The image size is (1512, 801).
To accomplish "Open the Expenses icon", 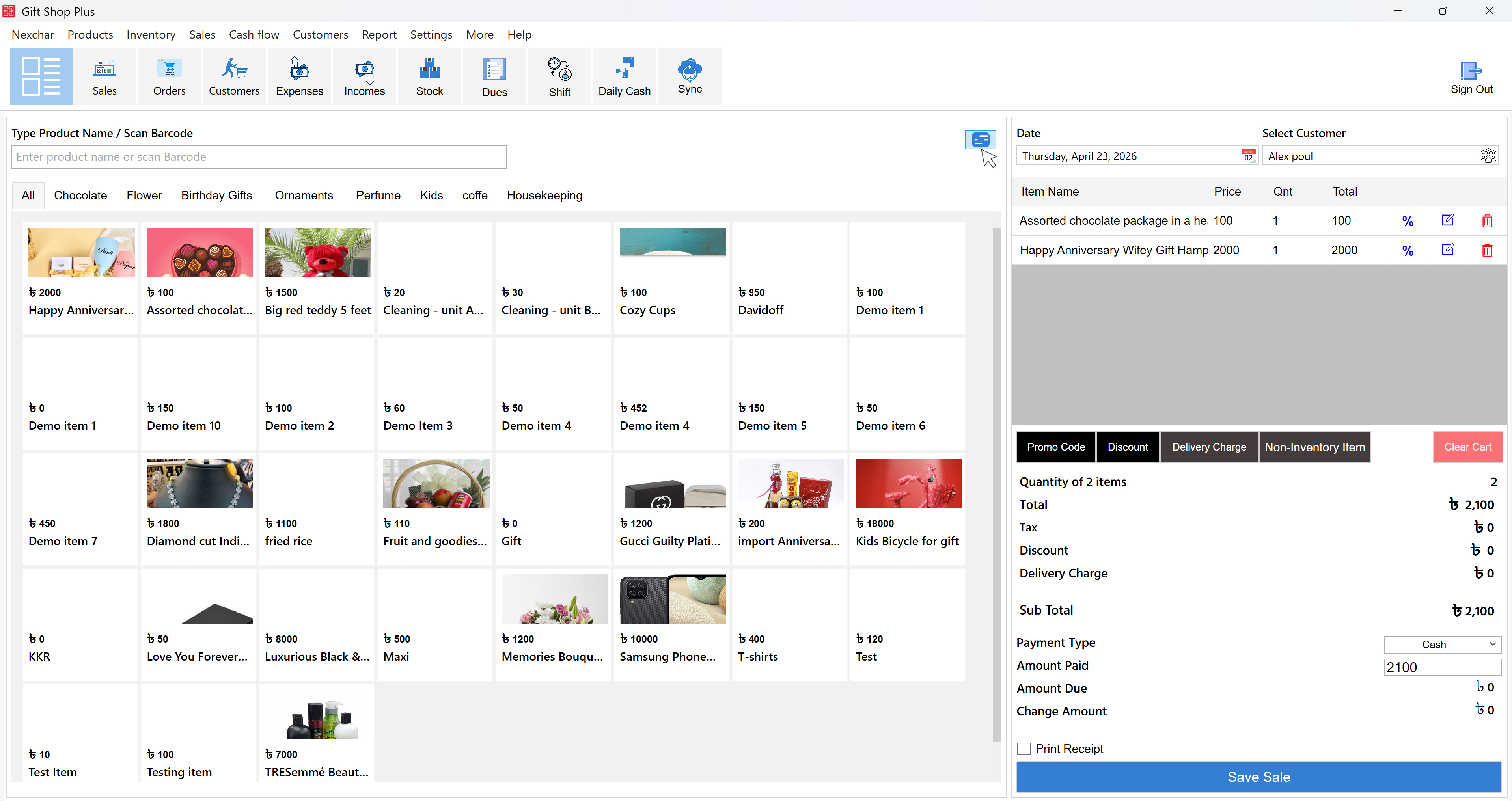I will point(299,76).
